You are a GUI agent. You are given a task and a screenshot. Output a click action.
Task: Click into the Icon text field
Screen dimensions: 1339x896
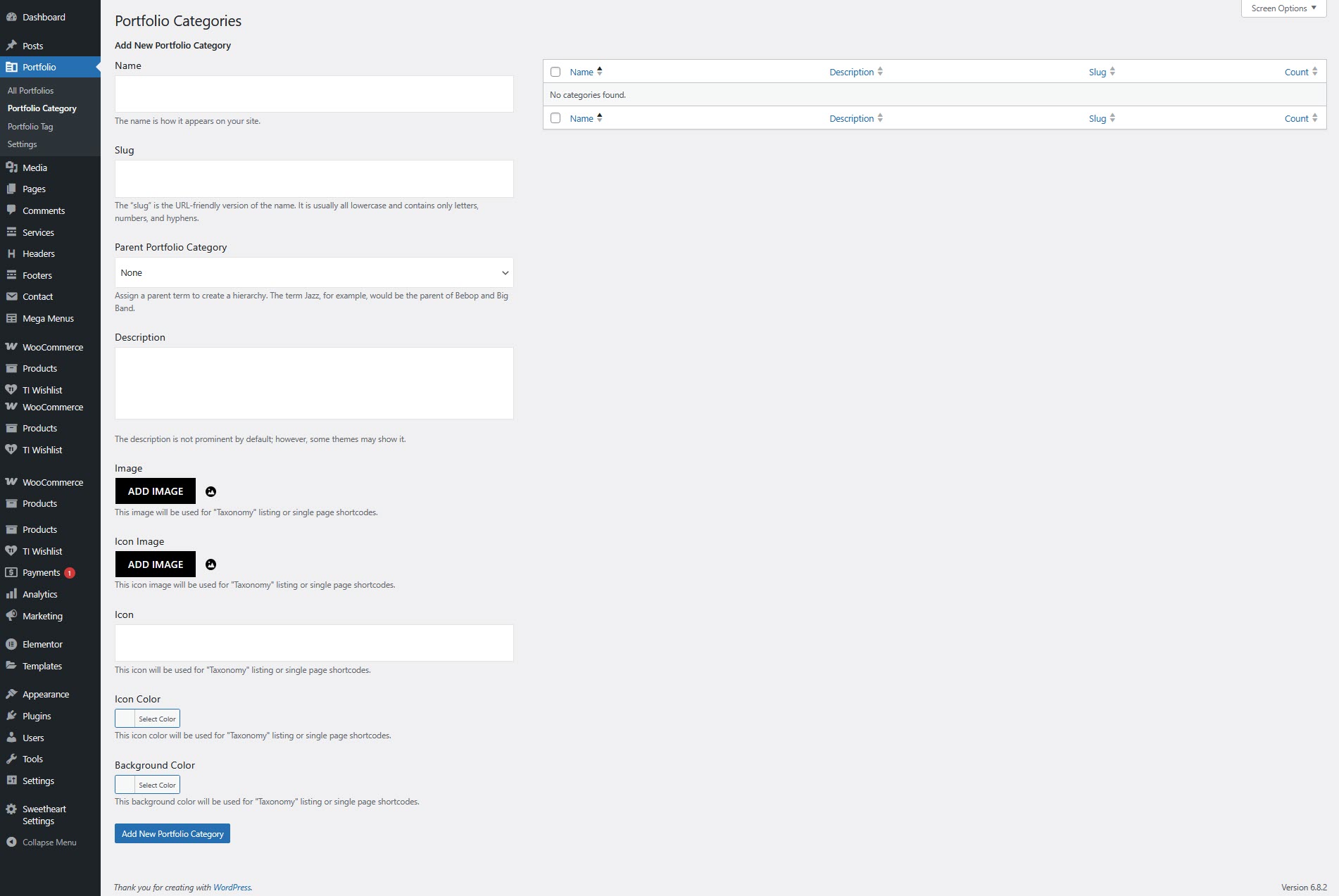coord(314,643)
